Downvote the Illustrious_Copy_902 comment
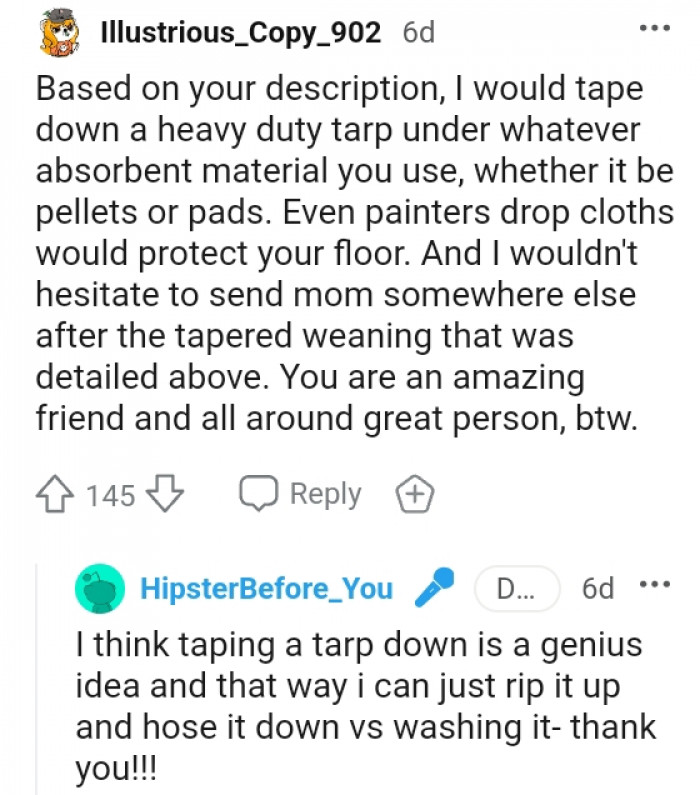Screen dimensions: 700x795 [x=166, y=494]
